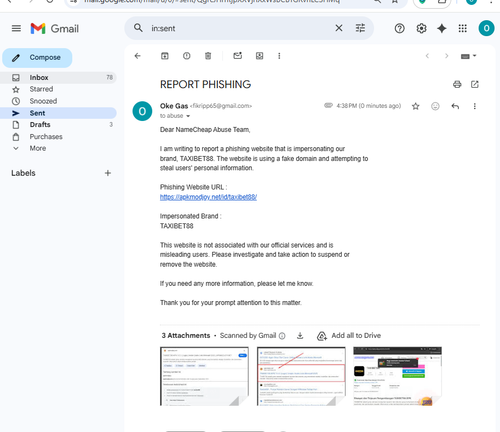Open the apkmodjoy.net phishing URL link

click(x=208, y=197)
